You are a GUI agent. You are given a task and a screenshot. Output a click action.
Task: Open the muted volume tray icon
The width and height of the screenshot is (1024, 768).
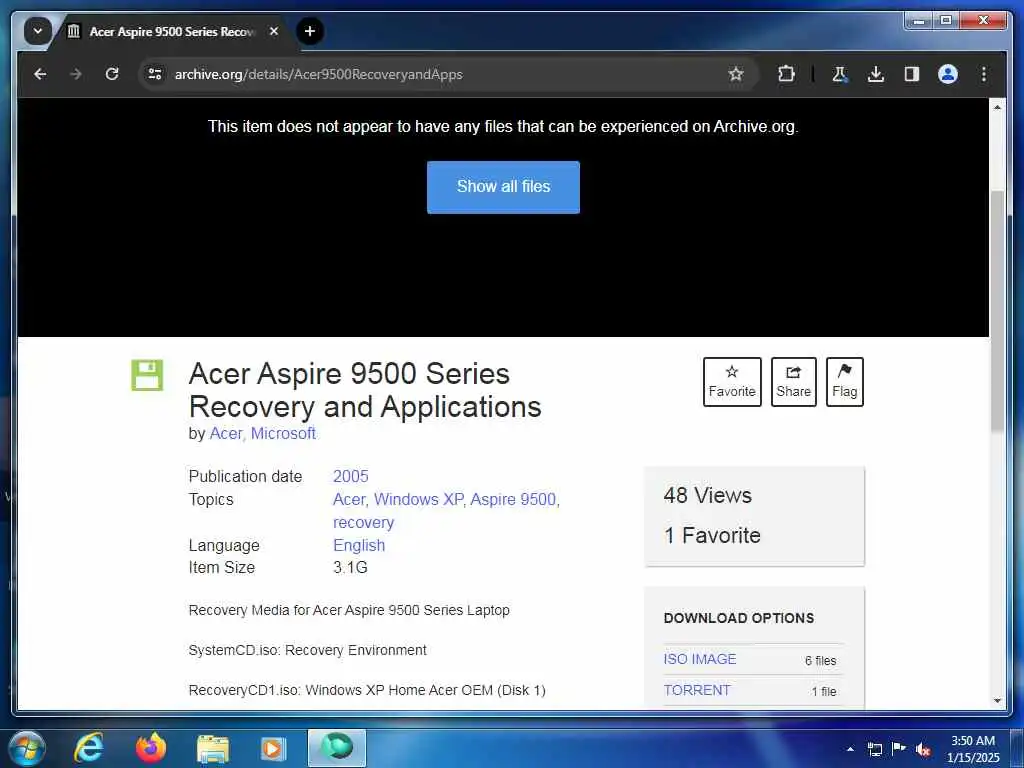point(923,750)
